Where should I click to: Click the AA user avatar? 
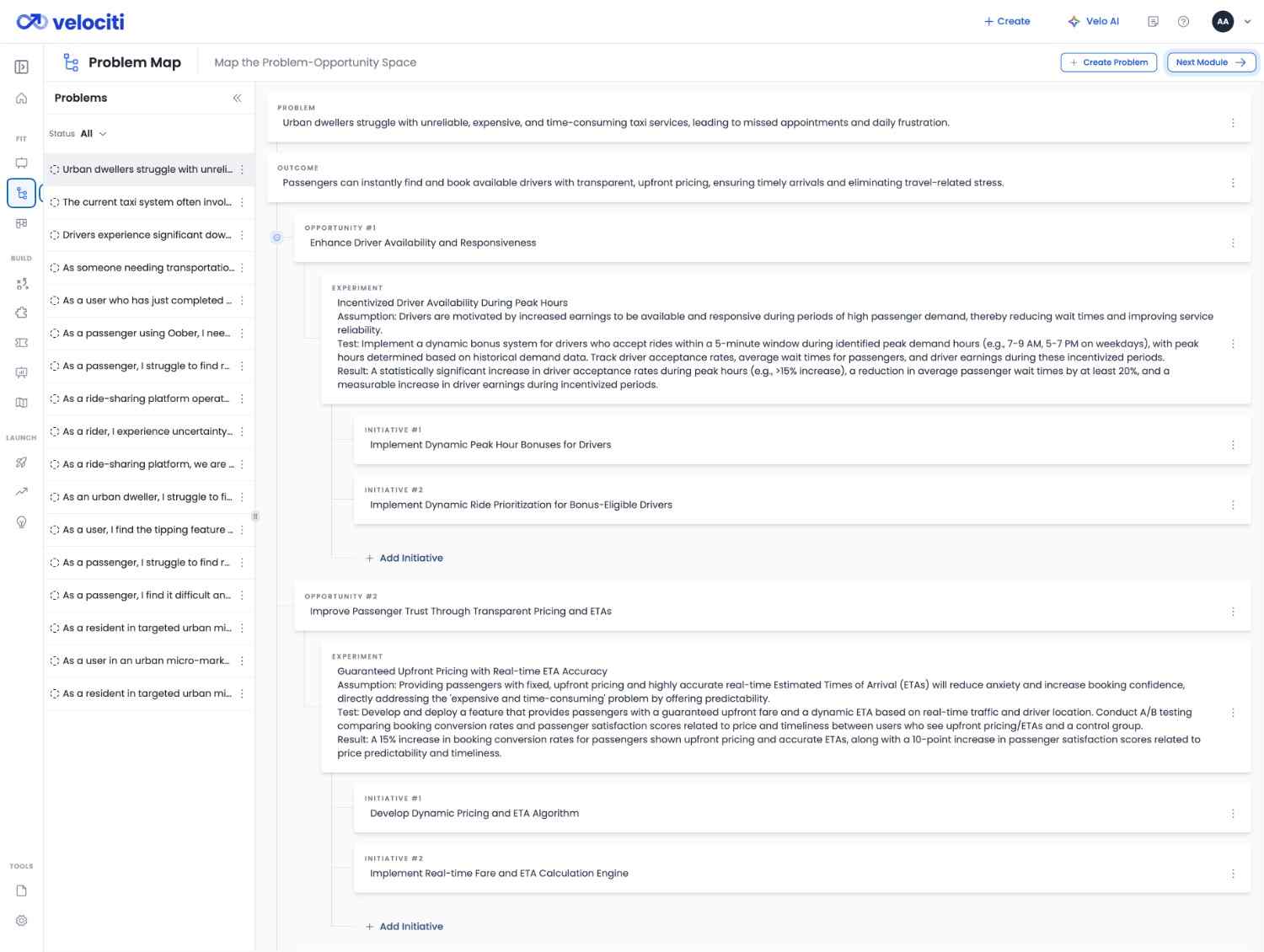pyautogui.click(x=1223, y=22)
